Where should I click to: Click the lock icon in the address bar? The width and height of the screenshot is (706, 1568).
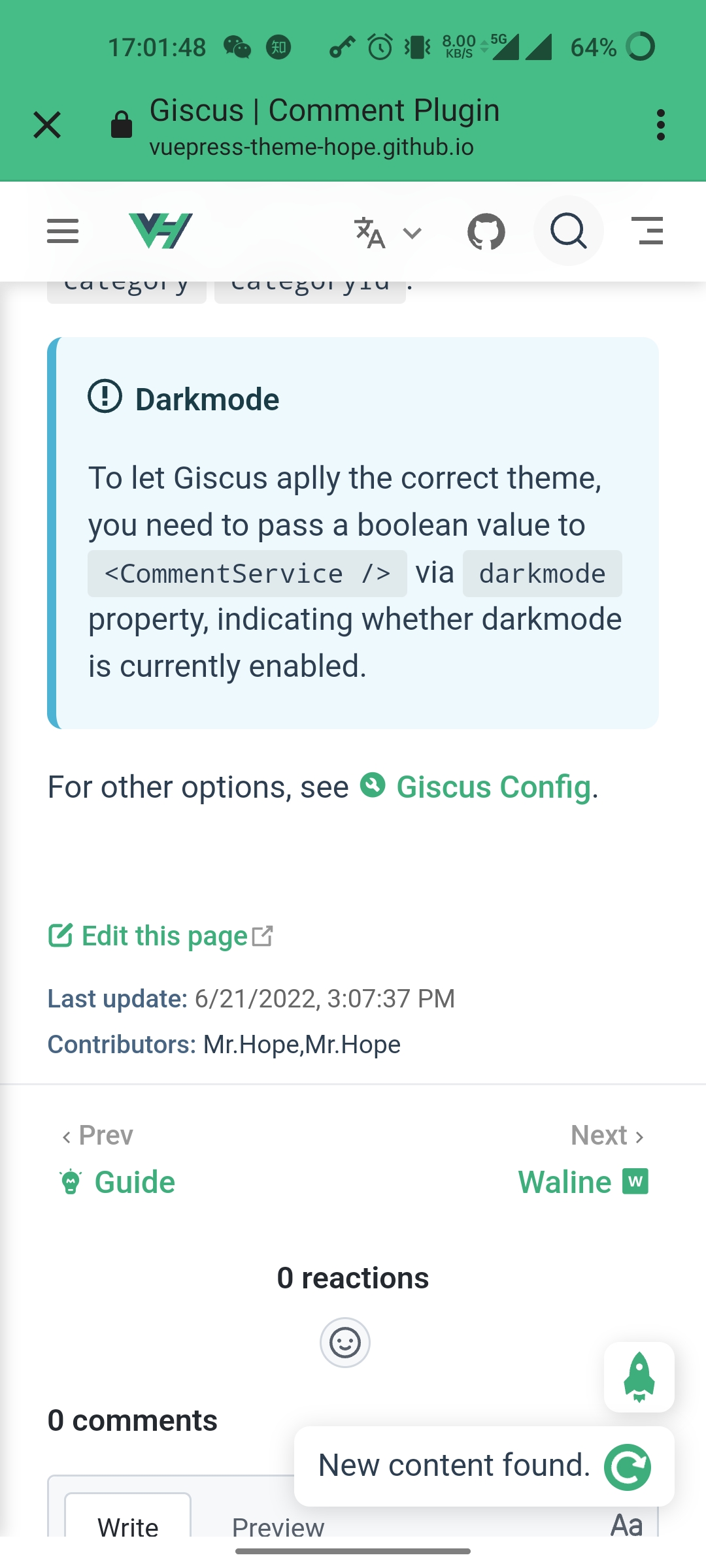pos(122,124)
